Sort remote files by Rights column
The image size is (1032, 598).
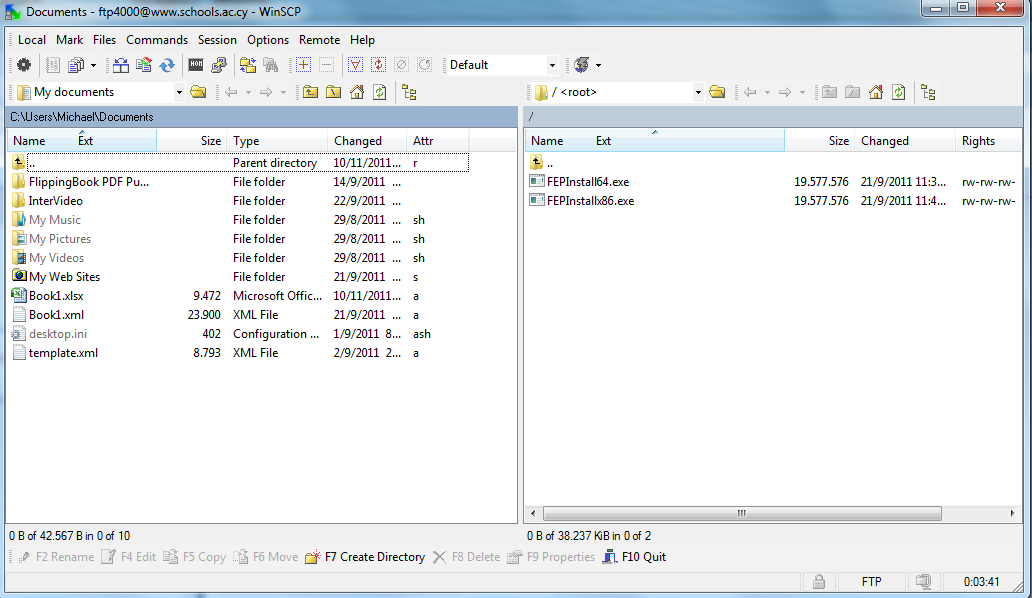(988, 141)
